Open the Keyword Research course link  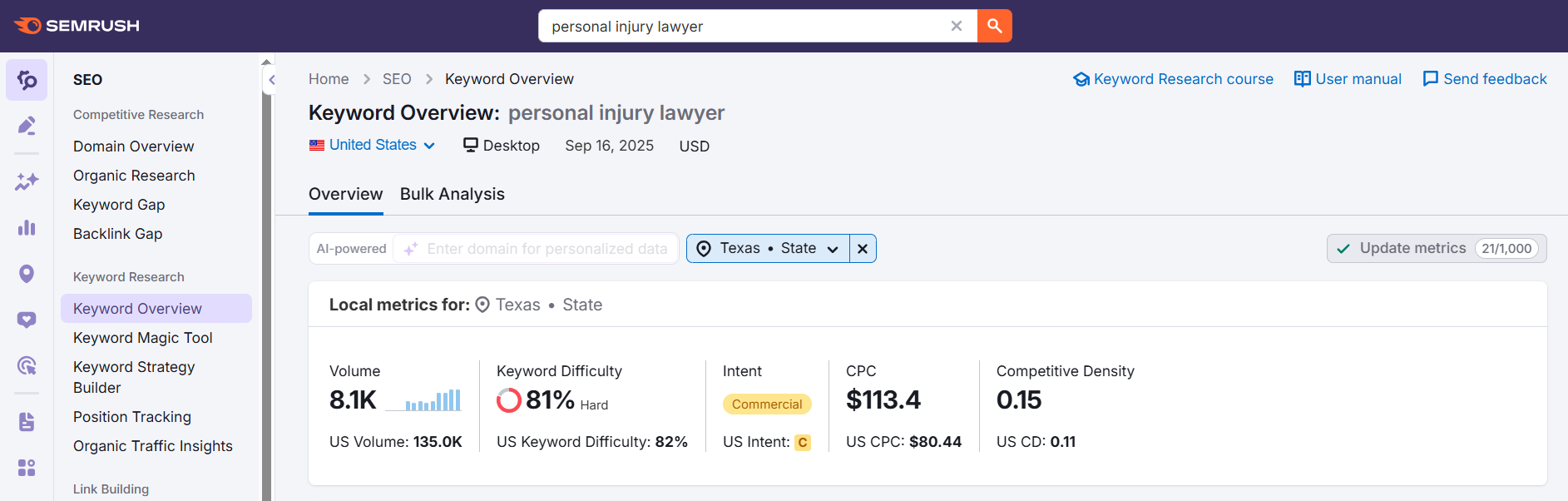click(1173, 79)
